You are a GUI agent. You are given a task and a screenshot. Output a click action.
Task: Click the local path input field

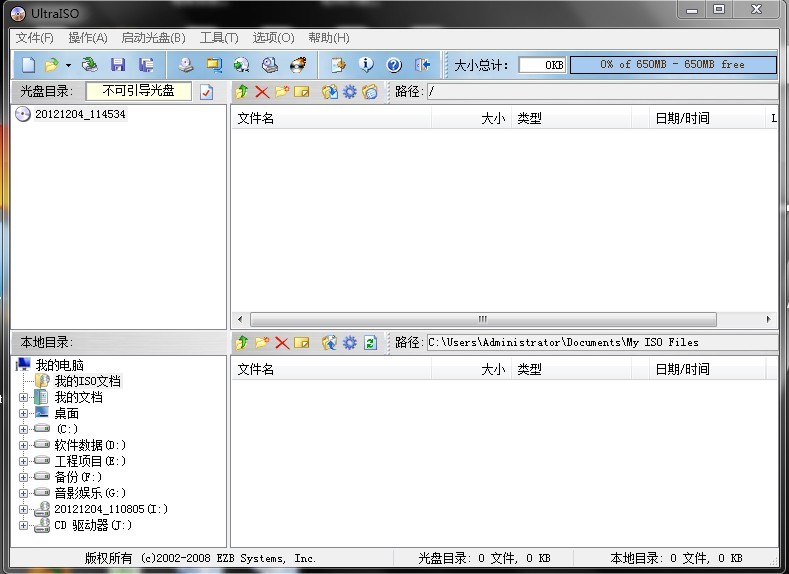click(600, 343)
